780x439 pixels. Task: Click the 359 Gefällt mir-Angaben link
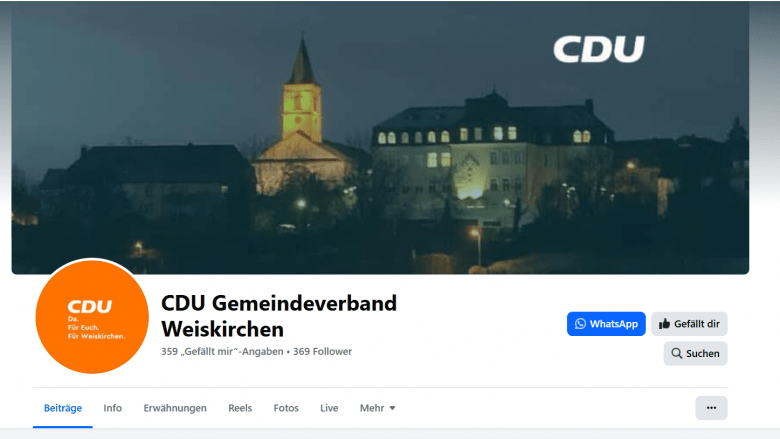222,351
